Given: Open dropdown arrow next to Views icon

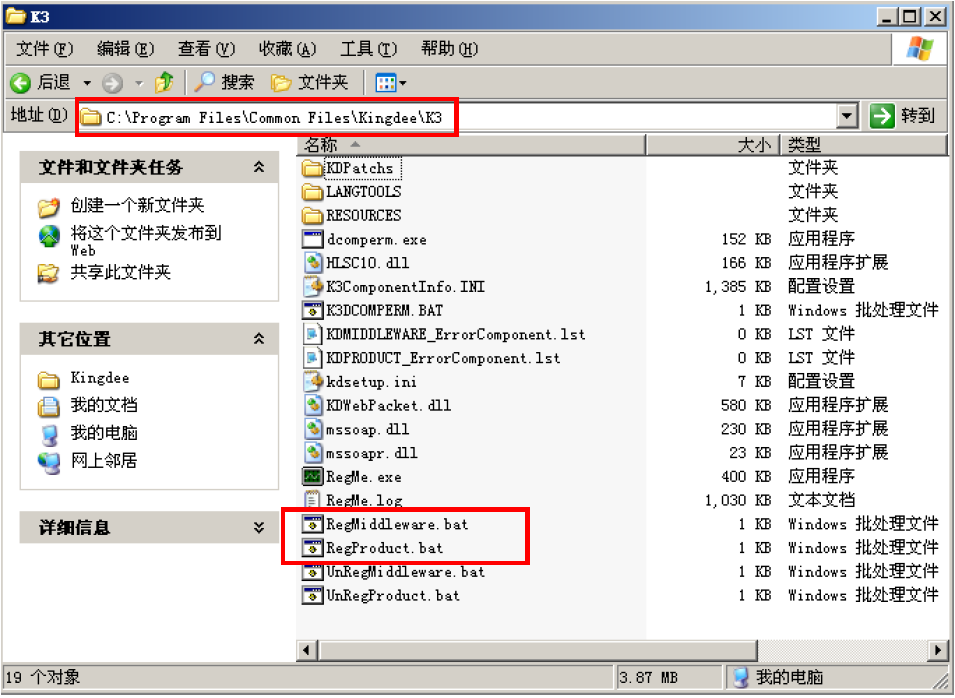Looking at the screenshot, I should click(403, 83).
